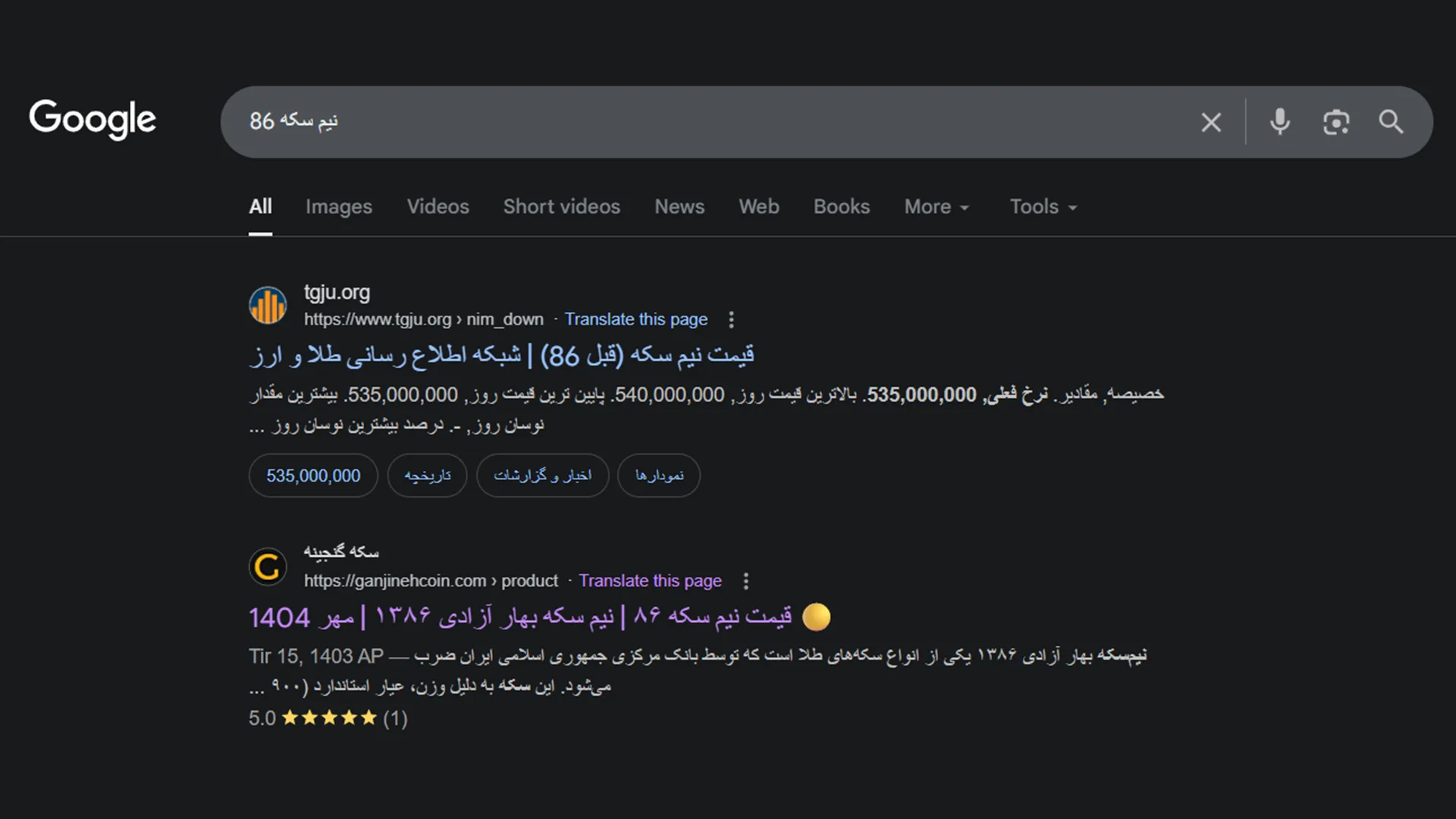
Task: Click the Google logo
Action: tap(93, 120)
